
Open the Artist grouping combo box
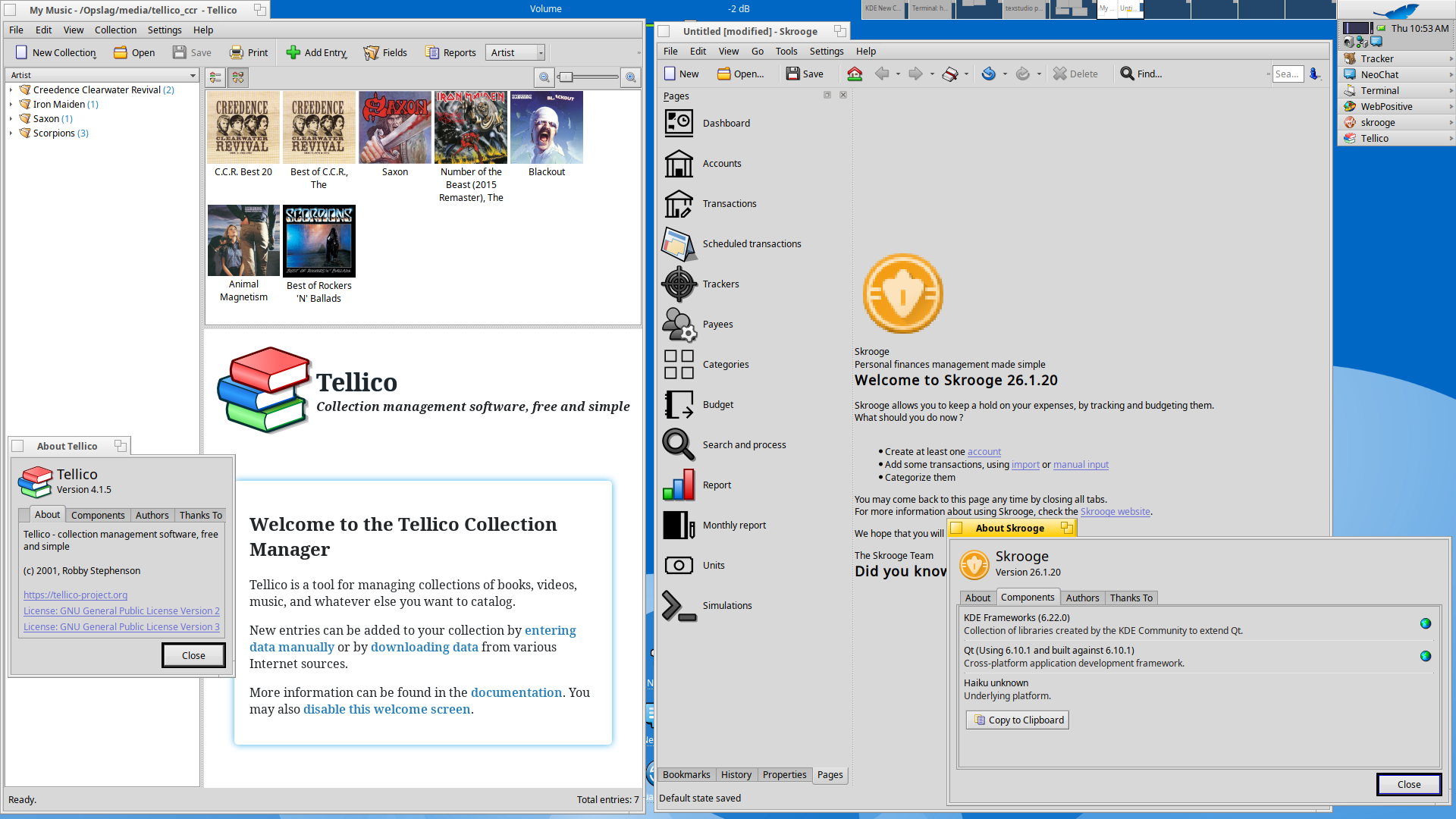[x=516, y=52]
